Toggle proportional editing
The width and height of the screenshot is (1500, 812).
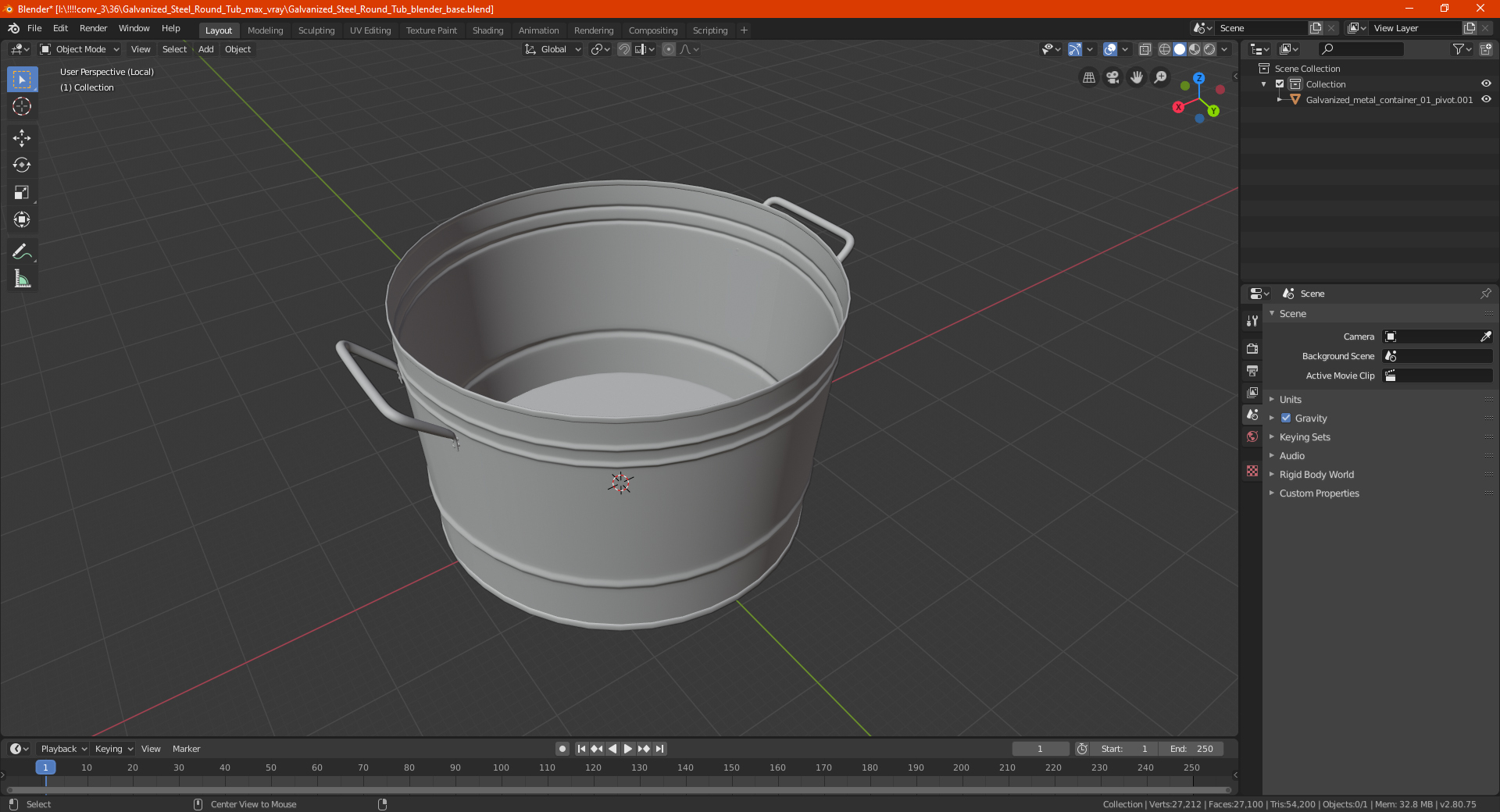click(669, 49)
